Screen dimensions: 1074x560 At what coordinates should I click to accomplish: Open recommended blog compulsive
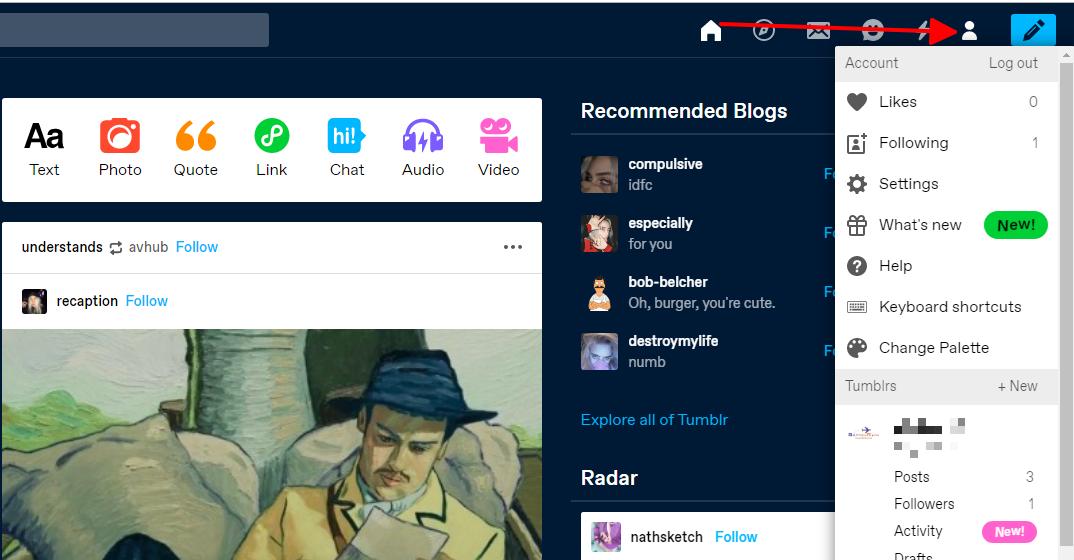tap(665, 164)
